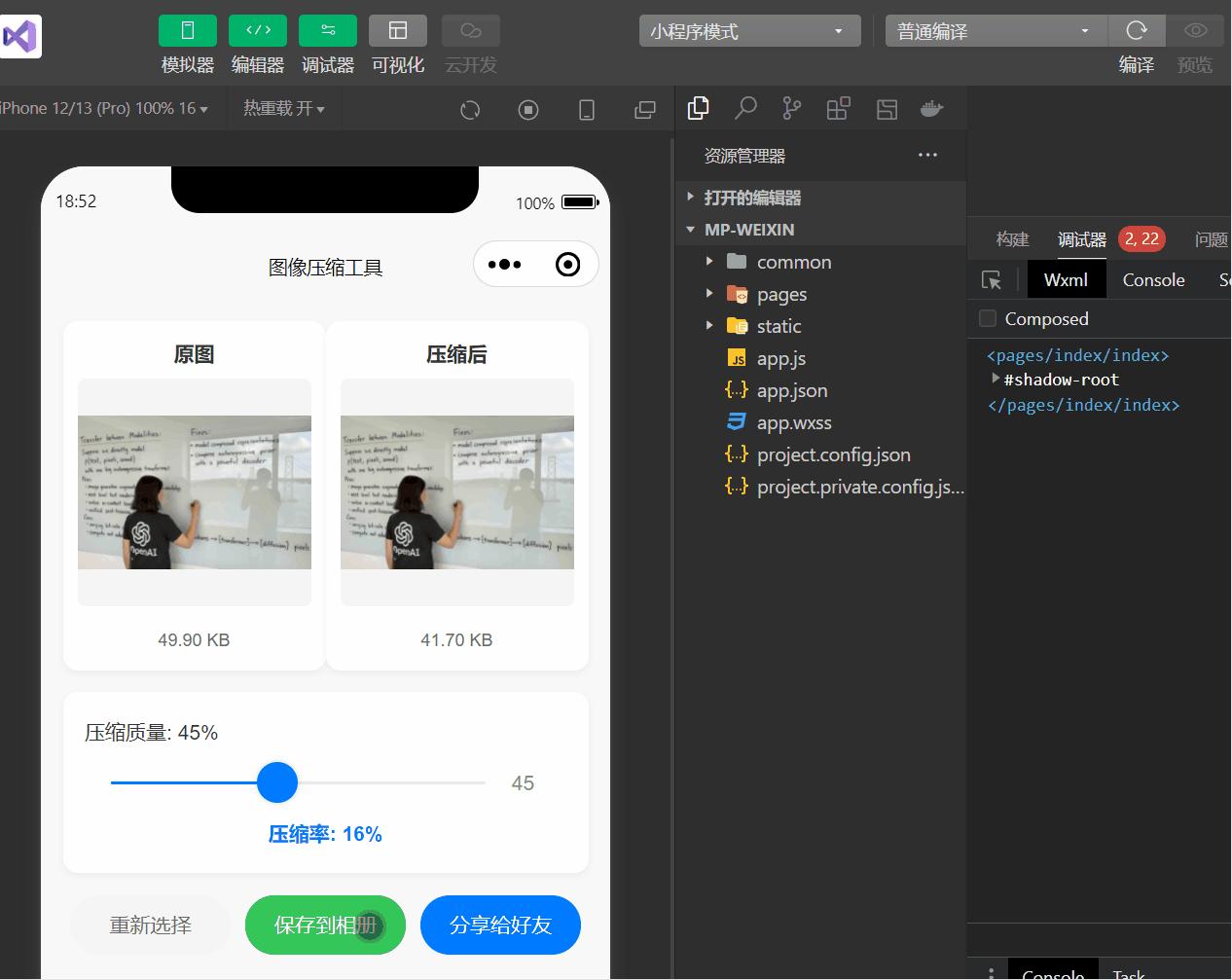This screenshot has height=980, width=1232.
Task: Click the error count badge 2, 22
Action: click(x=1141, y=238)
